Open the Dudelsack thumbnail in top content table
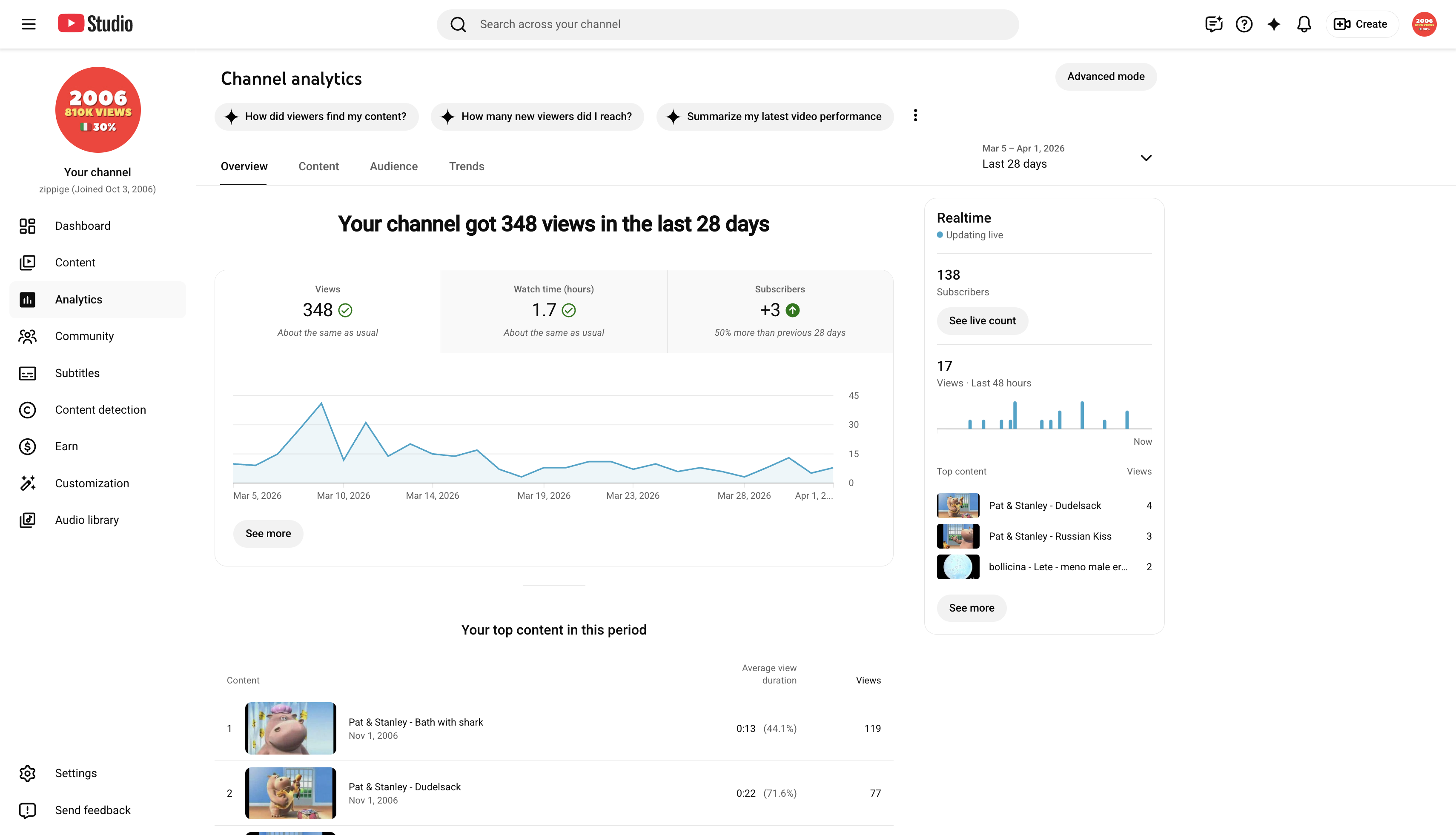This screenshot has height=835, width=1456. 290,793
